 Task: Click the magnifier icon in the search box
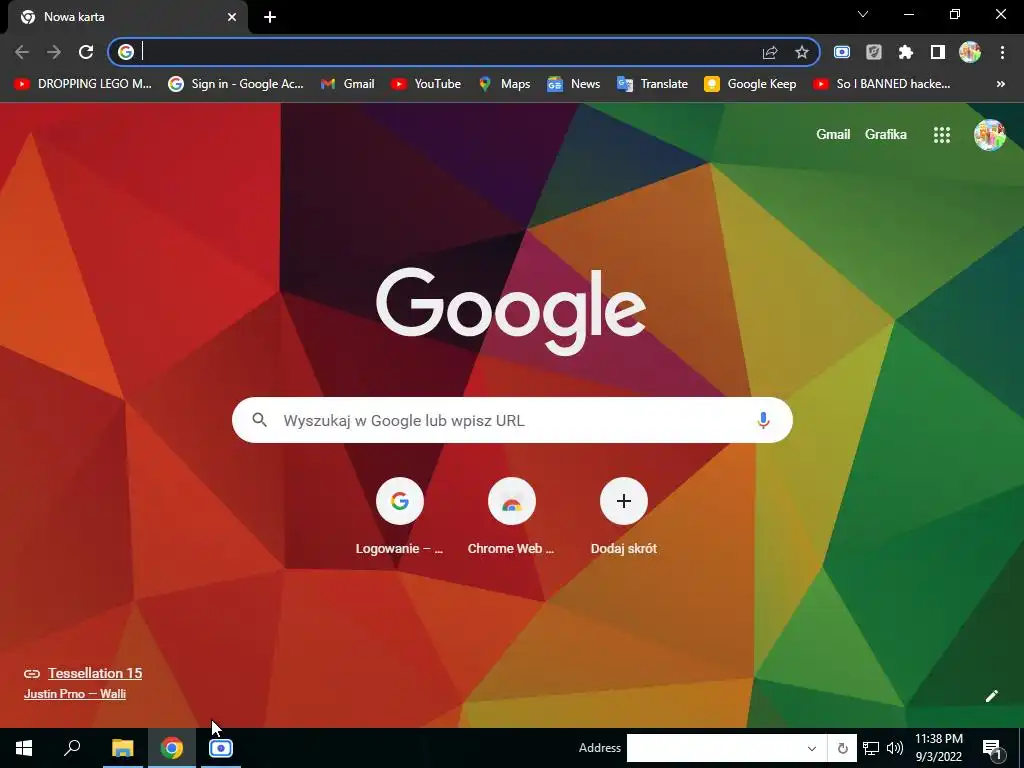click(259, 420)
